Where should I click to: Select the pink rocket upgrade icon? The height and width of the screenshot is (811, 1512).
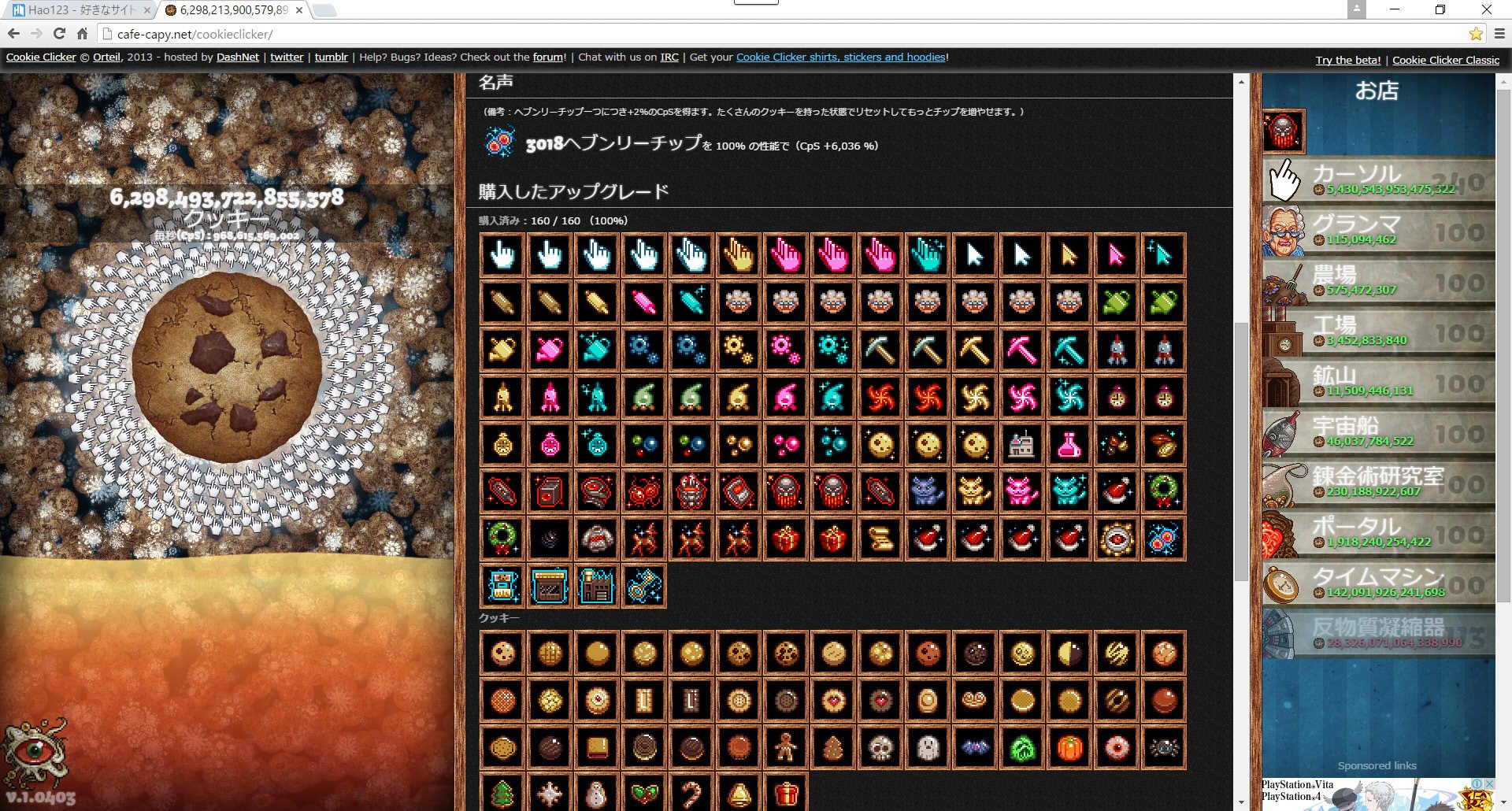click(x=550, y=397)
